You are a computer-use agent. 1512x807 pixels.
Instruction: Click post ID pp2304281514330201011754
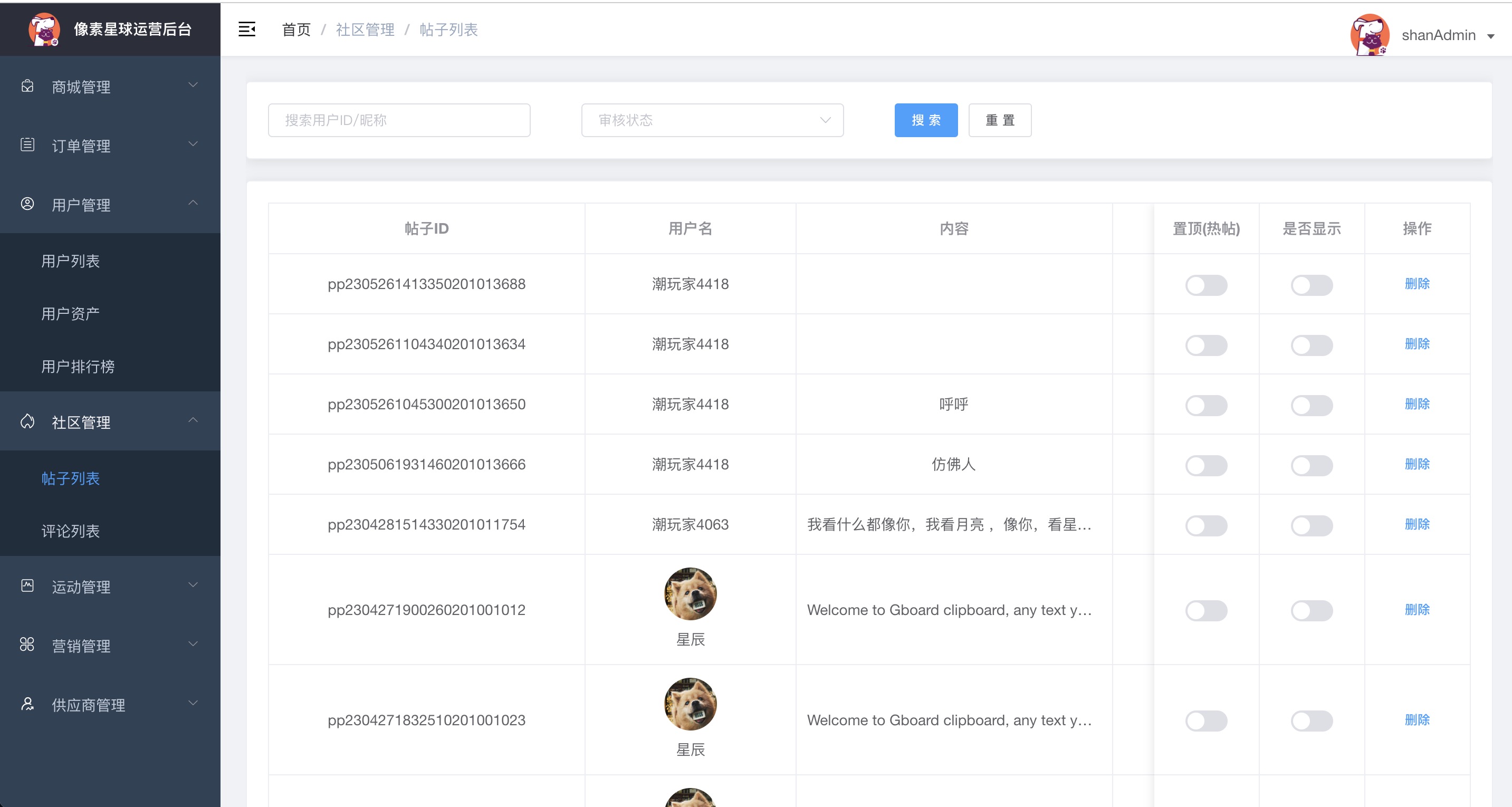(x=427, y=525)
